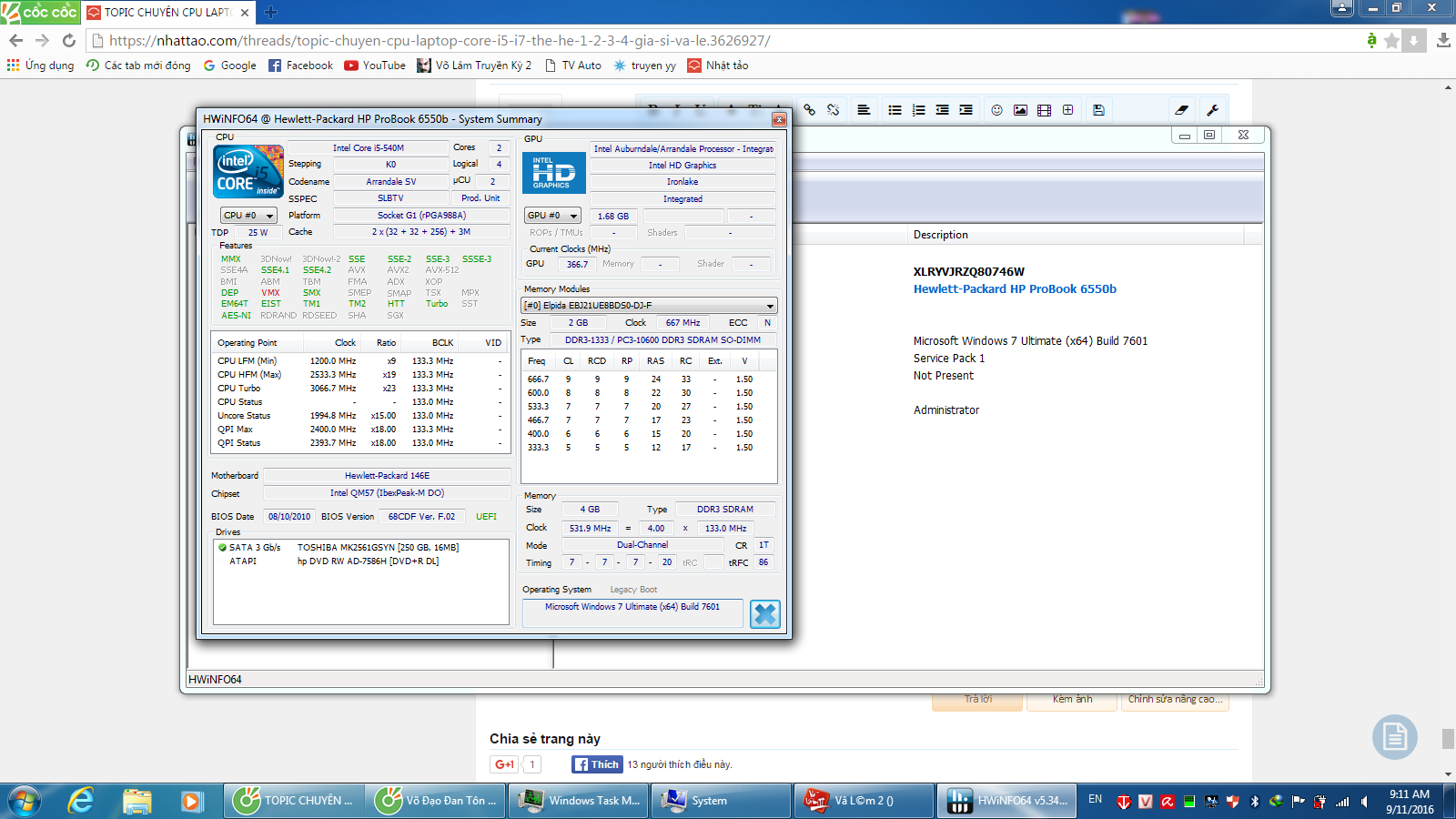Click the insert link icon in editor toolbar

click(809, 110)
